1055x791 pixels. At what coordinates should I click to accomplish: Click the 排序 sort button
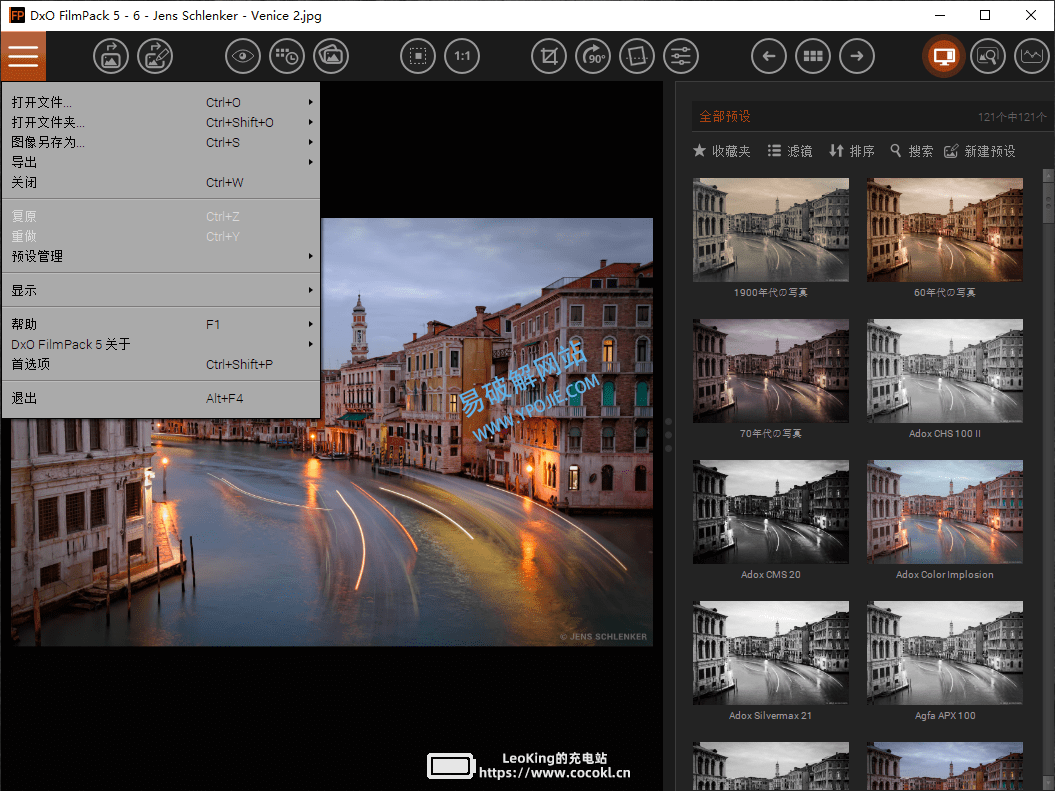pyautogui.click(x=852, y=151)
